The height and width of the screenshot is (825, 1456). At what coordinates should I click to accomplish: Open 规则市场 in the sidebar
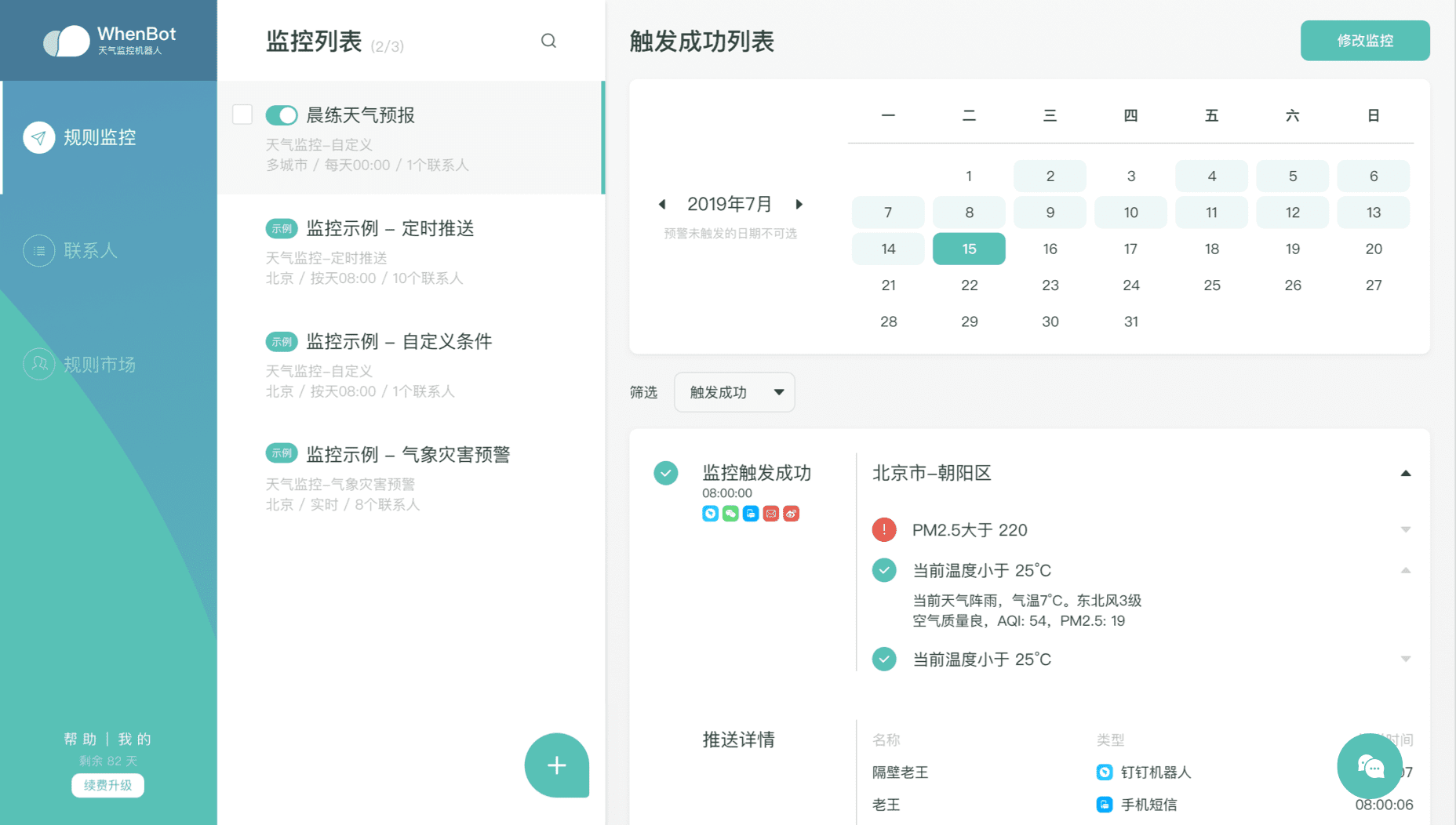click(99, 364)
